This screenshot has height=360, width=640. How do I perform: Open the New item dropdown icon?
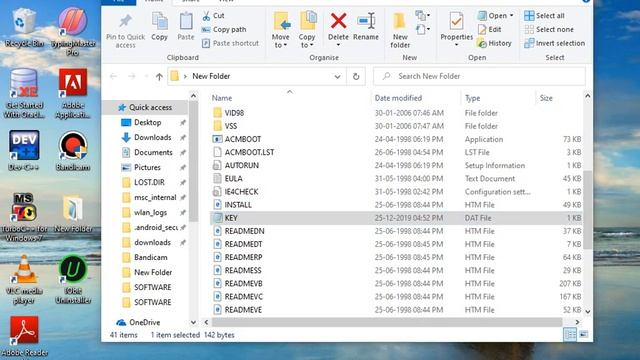[x=422, y=16]
